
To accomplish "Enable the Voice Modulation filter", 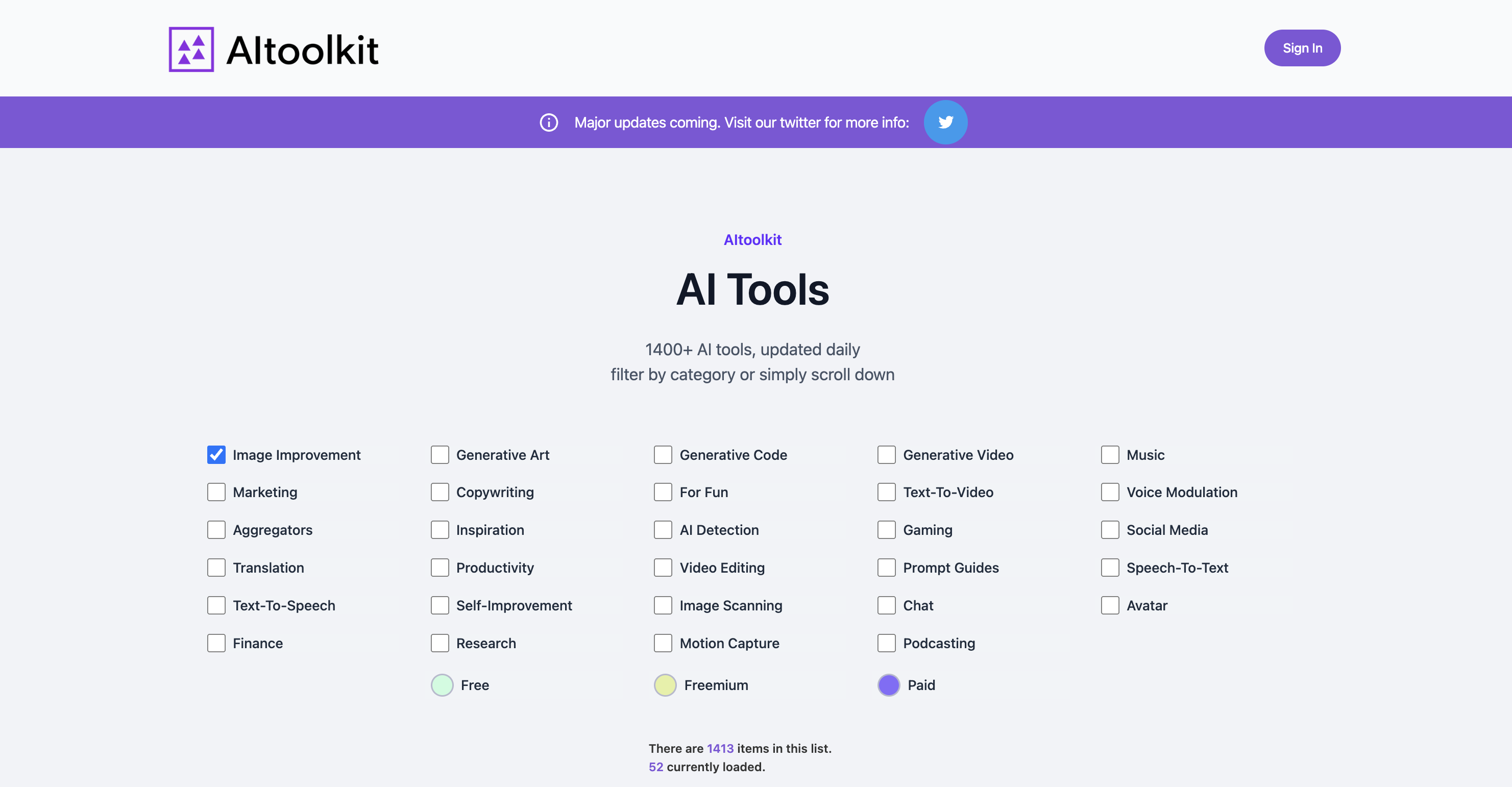I will pyautogui.click(x=1110, y=492).
